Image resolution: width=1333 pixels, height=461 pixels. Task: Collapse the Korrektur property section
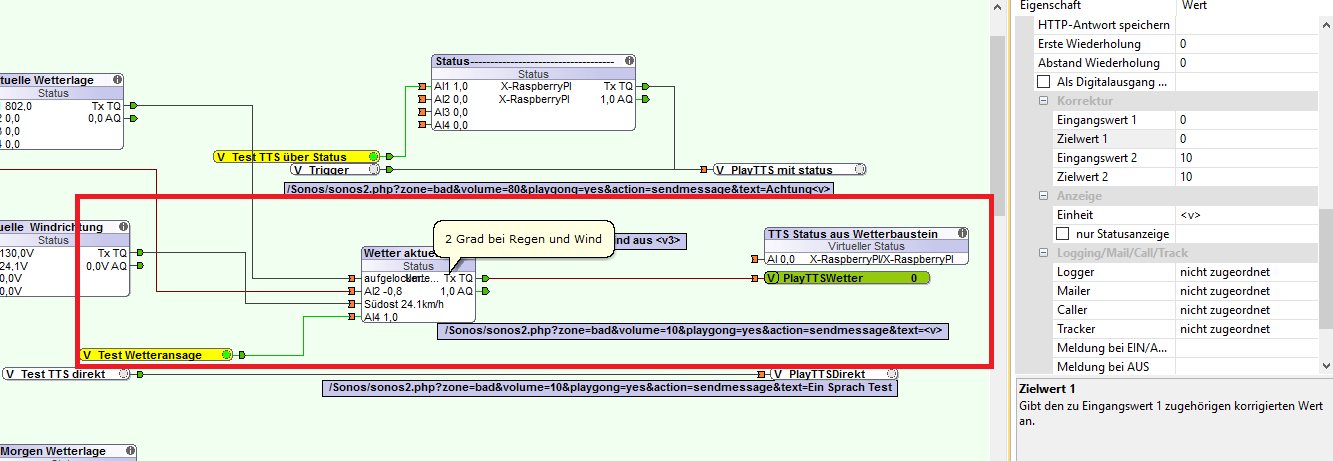click(x=1045, y=101)
